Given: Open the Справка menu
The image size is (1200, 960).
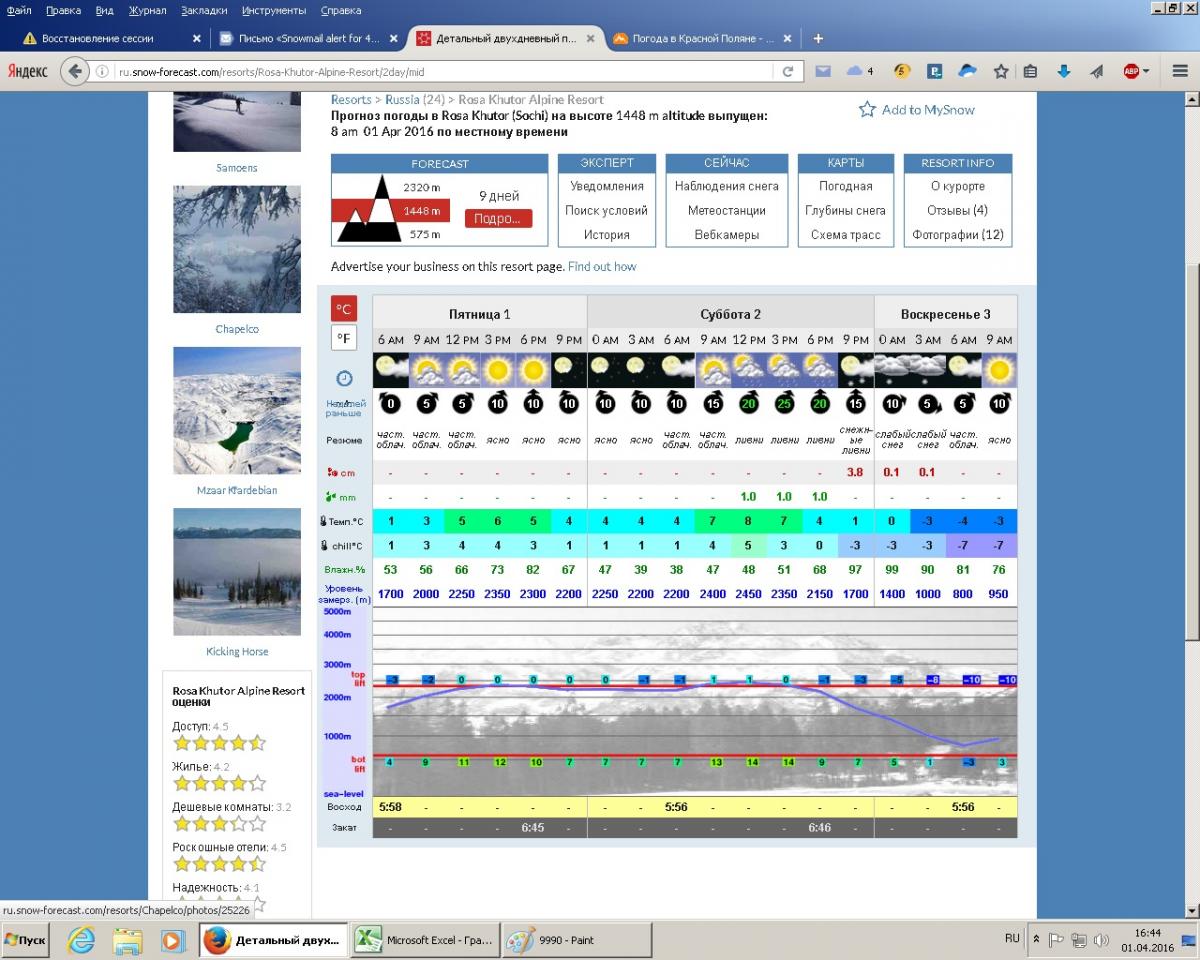Looking at the screenshot, I should pos(341,10).
